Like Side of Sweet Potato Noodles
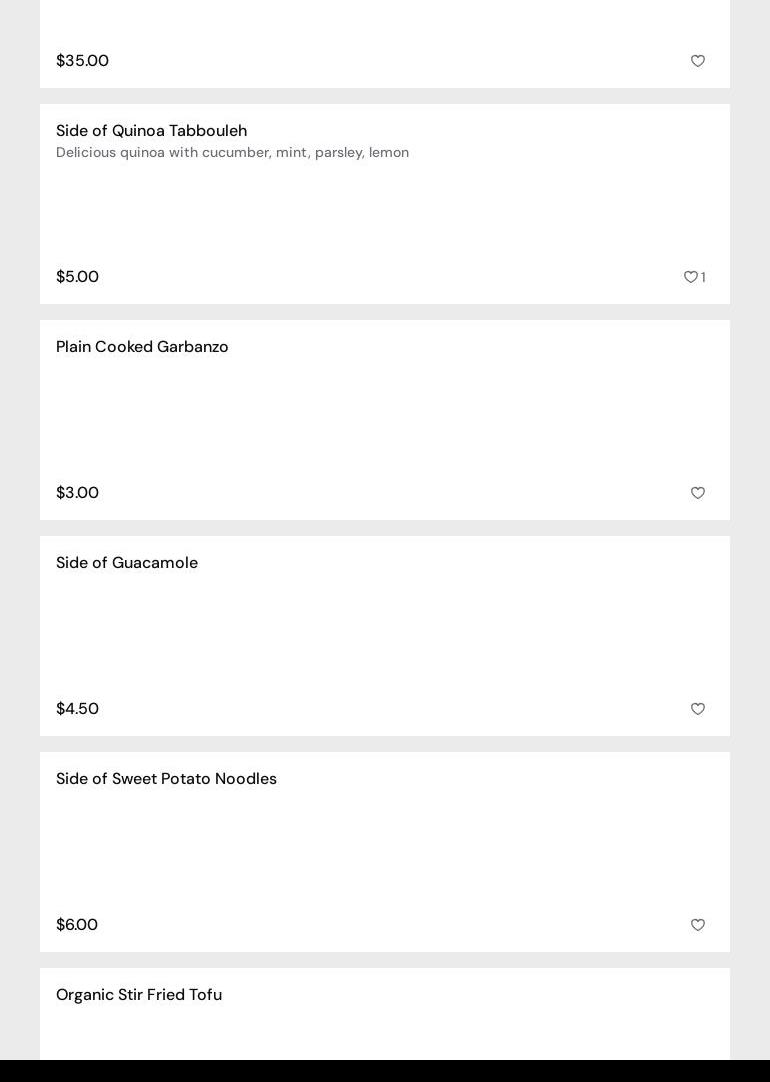This screenshot has width=770, height=1082. (698, 925)
